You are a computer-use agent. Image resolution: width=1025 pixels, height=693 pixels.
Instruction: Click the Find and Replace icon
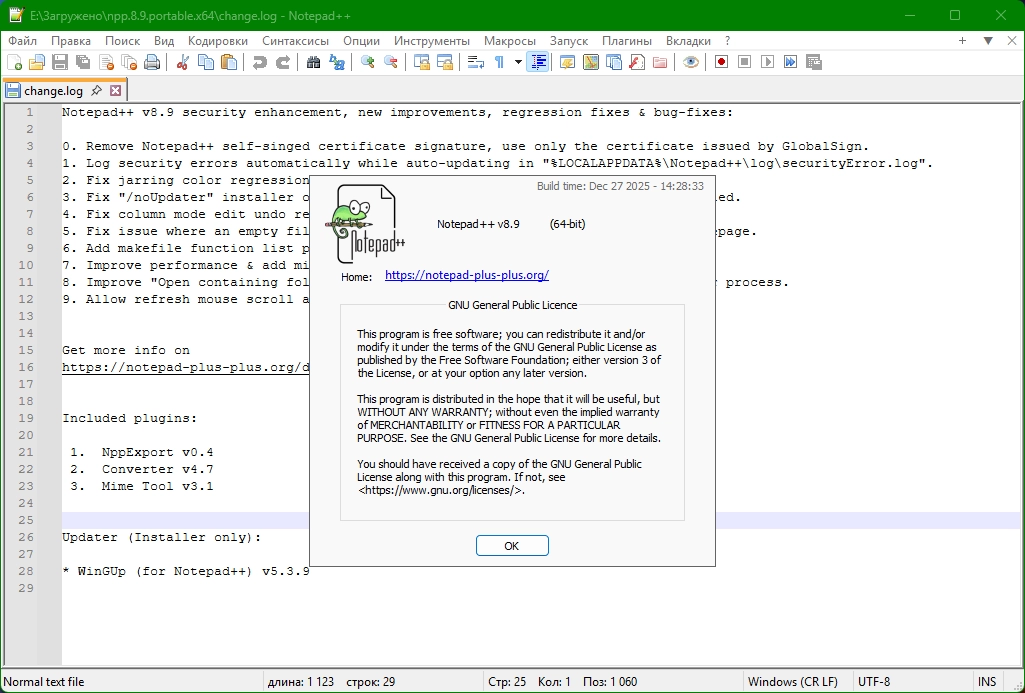[337, 62]
